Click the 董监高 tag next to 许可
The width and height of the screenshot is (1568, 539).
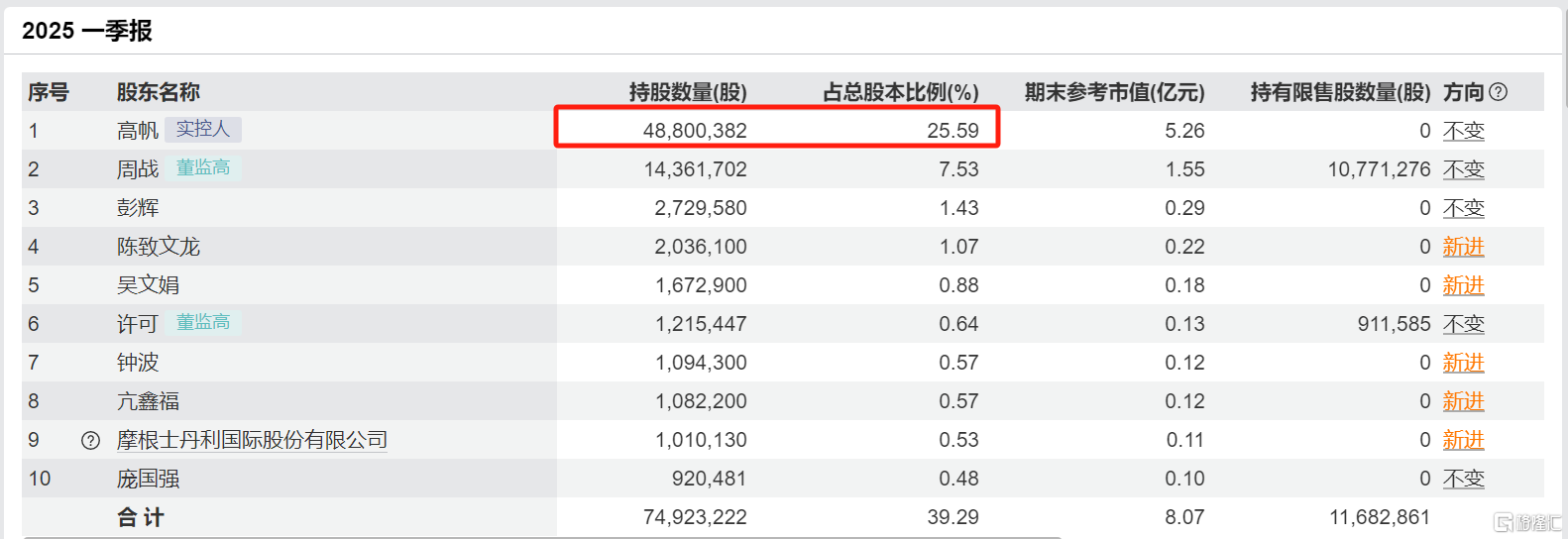point(203,322)
